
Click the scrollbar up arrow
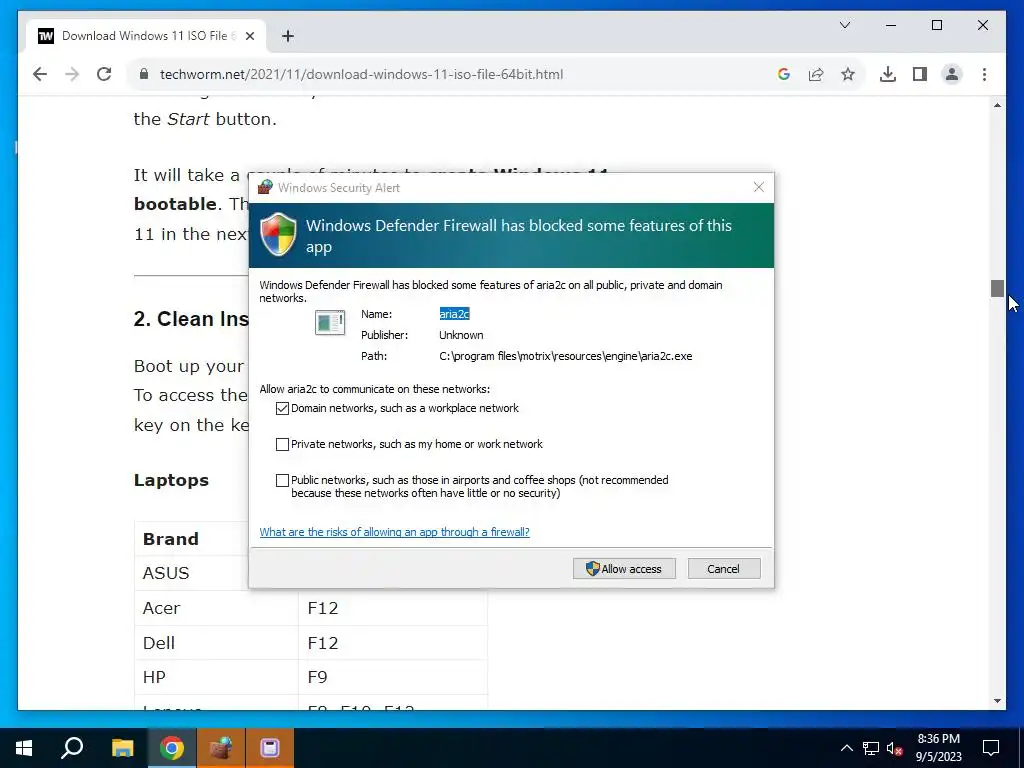tap(997, 105)
